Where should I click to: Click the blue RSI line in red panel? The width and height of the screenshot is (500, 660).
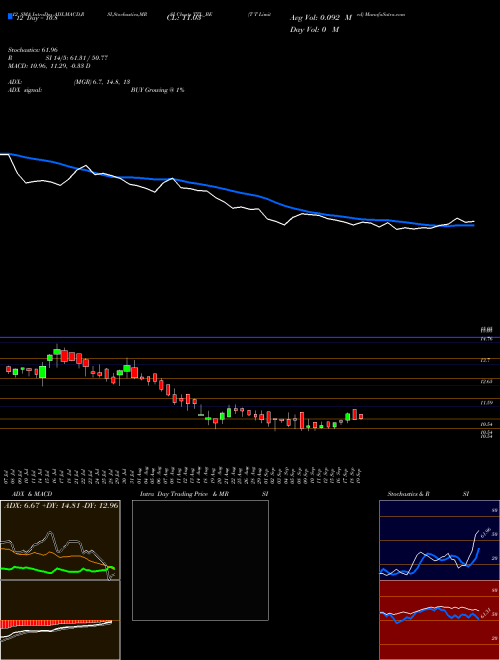coord(429,615)
